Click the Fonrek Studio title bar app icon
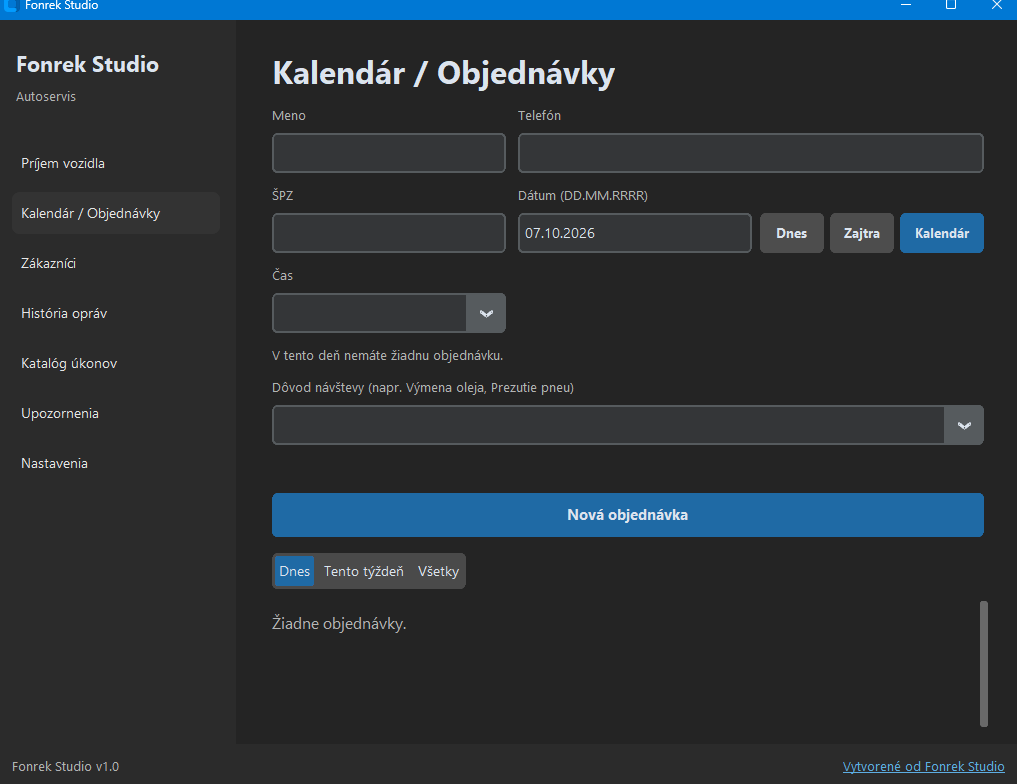The width and height of the screenshot is (1017, 784). coord(10,5)
